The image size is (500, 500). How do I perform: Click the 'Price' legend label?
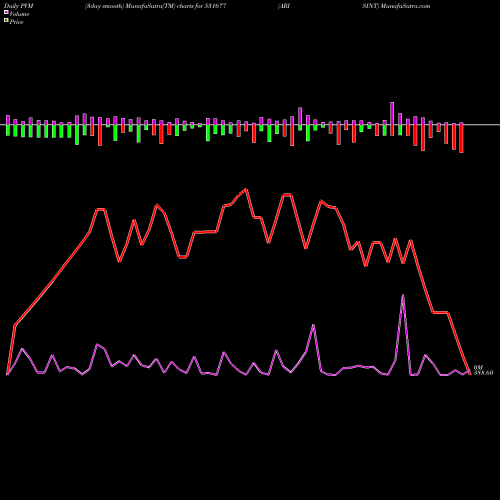tap(17, 22)
